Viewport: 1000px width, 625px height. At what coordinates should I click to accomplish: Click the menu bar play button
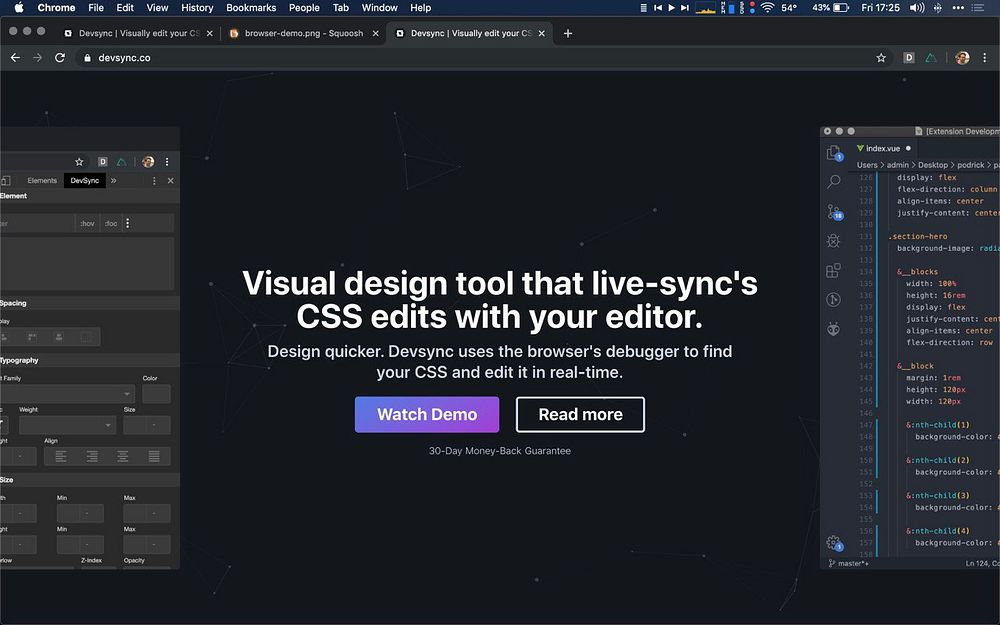671,8
